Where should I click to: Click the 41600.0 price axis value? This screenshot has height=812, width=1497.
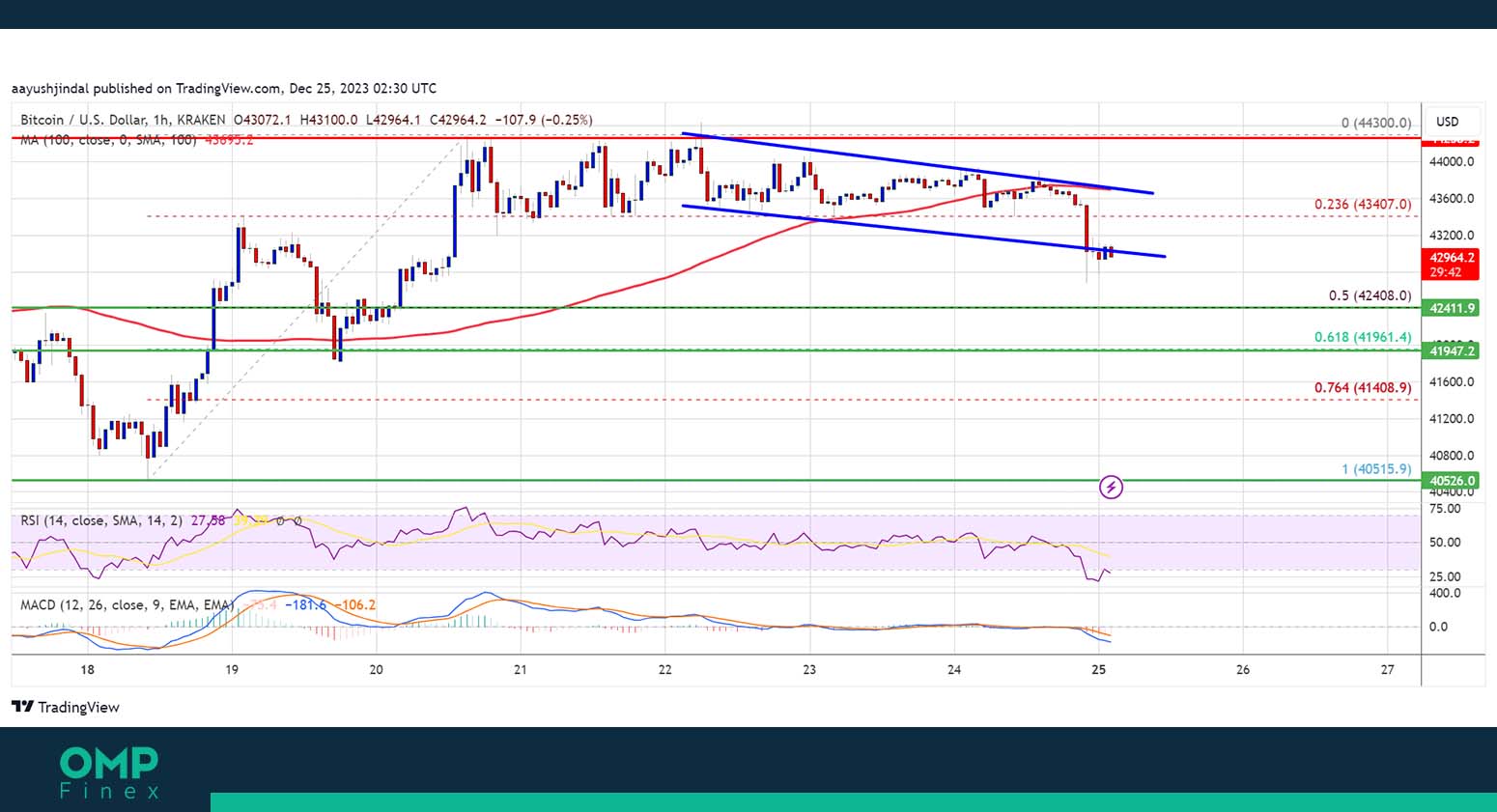pyautogui.click(x=1452, y=381)
